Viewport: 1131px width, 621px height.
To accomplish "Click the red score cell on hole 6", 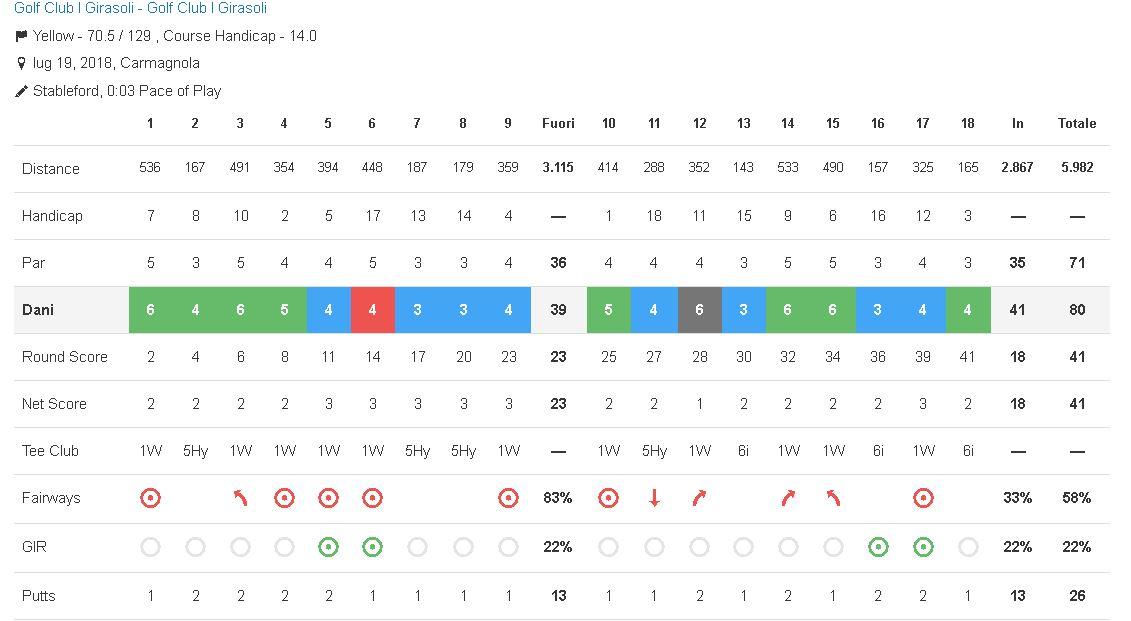I will 373,310.
